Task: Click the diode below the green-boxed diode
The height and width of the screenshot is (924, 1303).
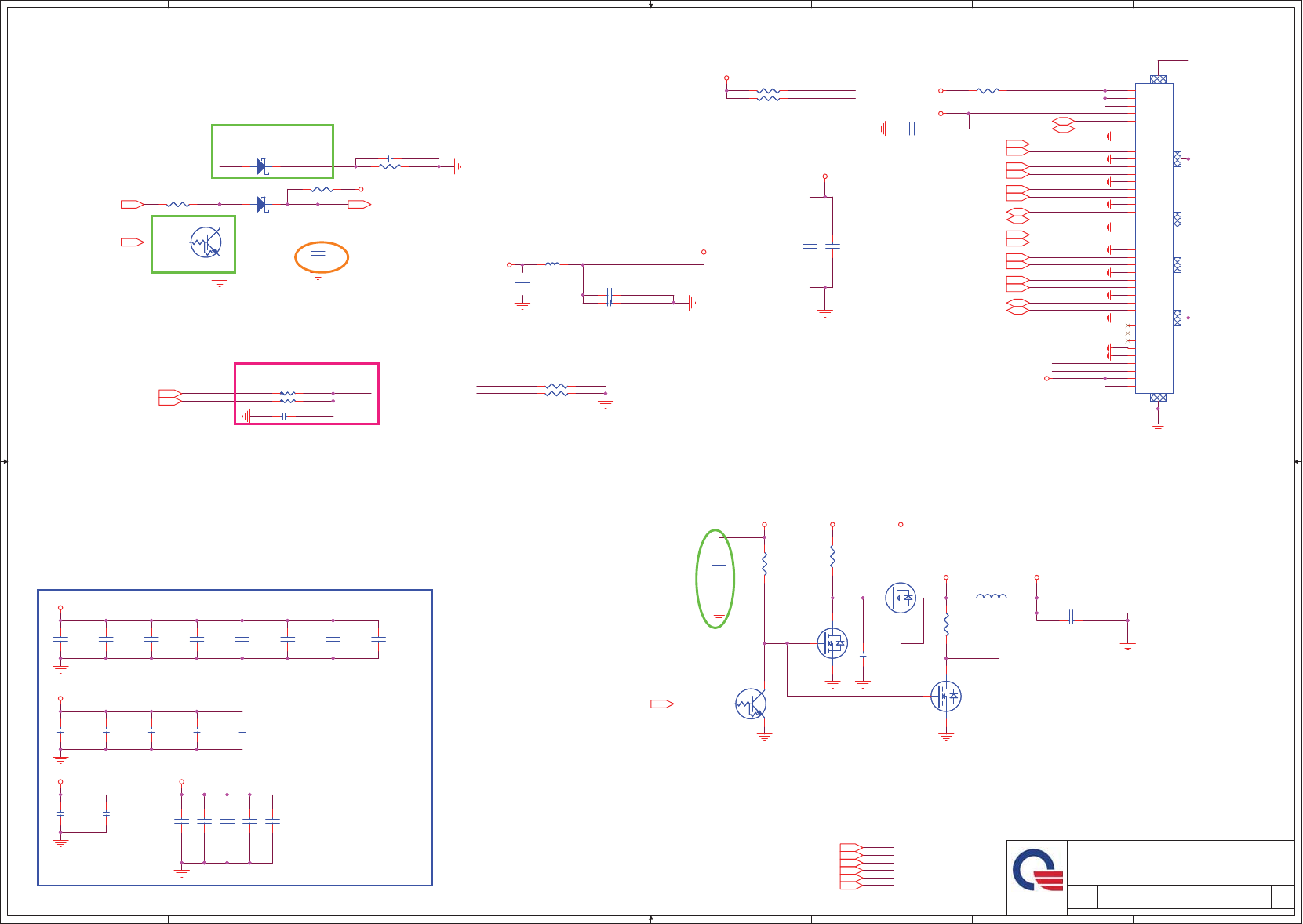Action: (263, 204)
